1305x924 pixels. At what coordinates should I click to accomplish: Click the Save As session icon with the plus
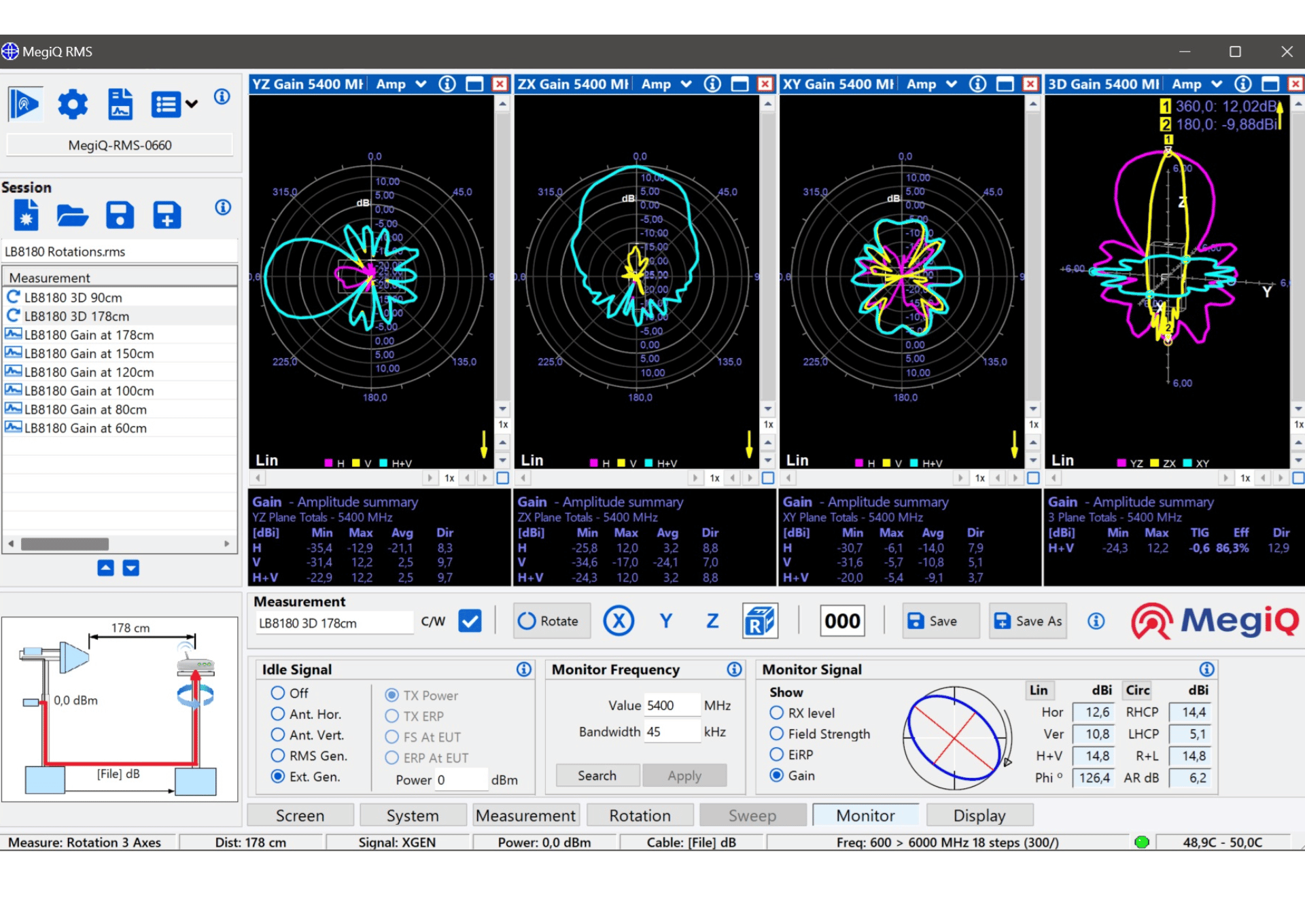[x=167, y=216]
